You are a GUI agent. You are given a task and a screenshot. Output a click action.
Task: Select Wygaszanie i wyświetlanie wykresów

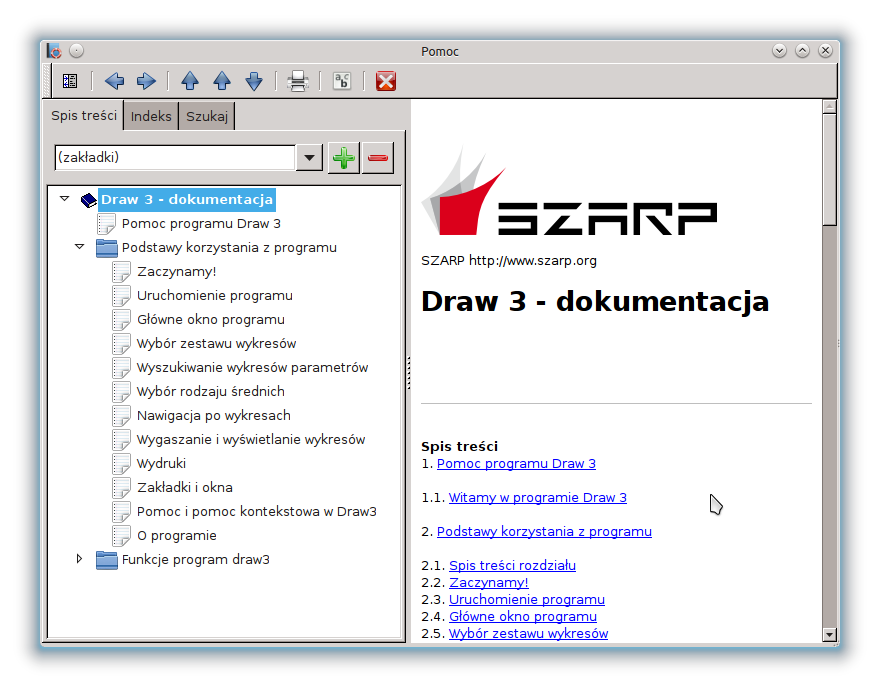tap(251, 439)
